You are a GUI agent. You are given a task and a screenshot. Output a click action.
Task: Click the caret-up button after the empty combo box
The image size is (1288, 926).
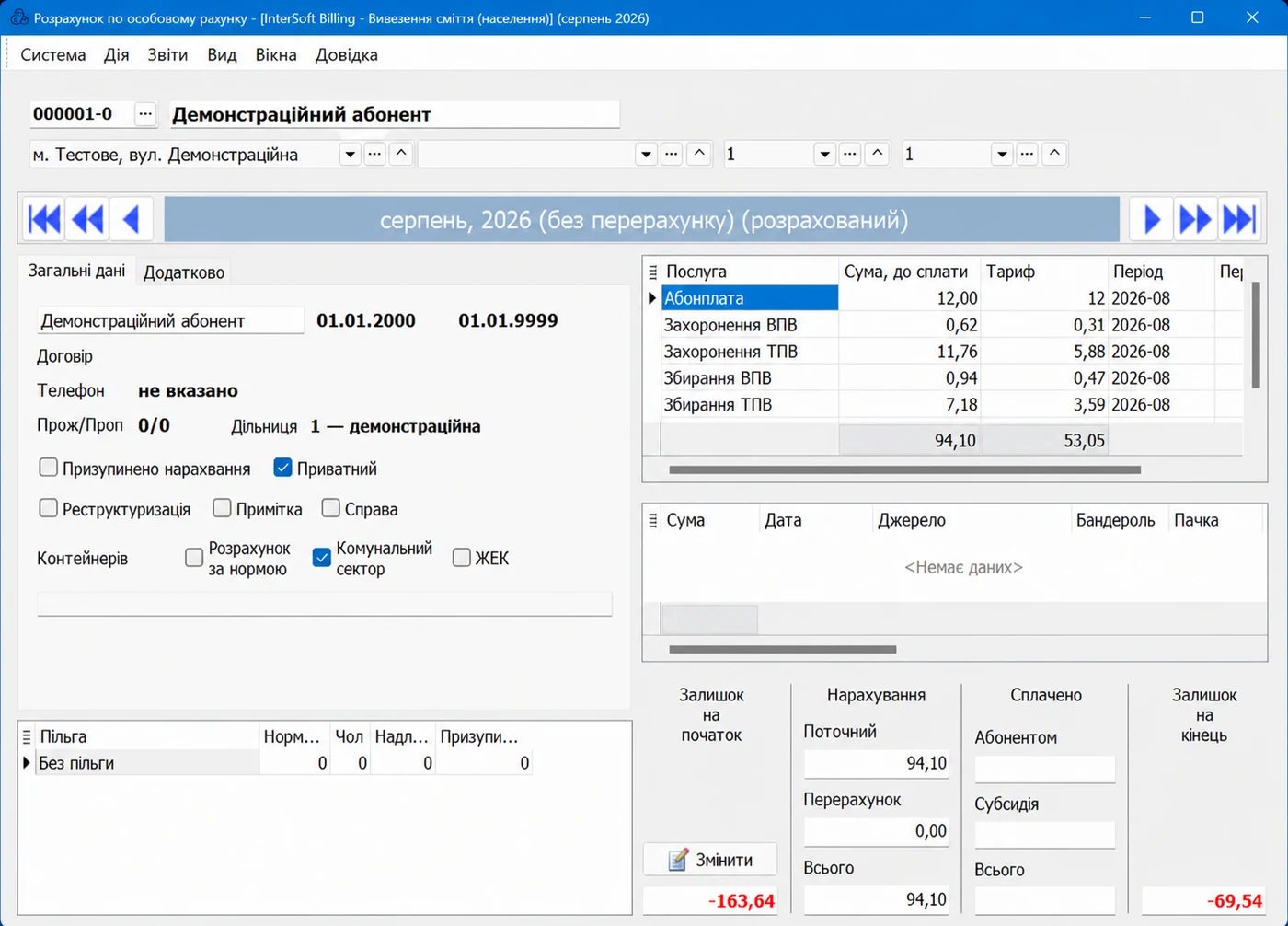click(699, 154)
